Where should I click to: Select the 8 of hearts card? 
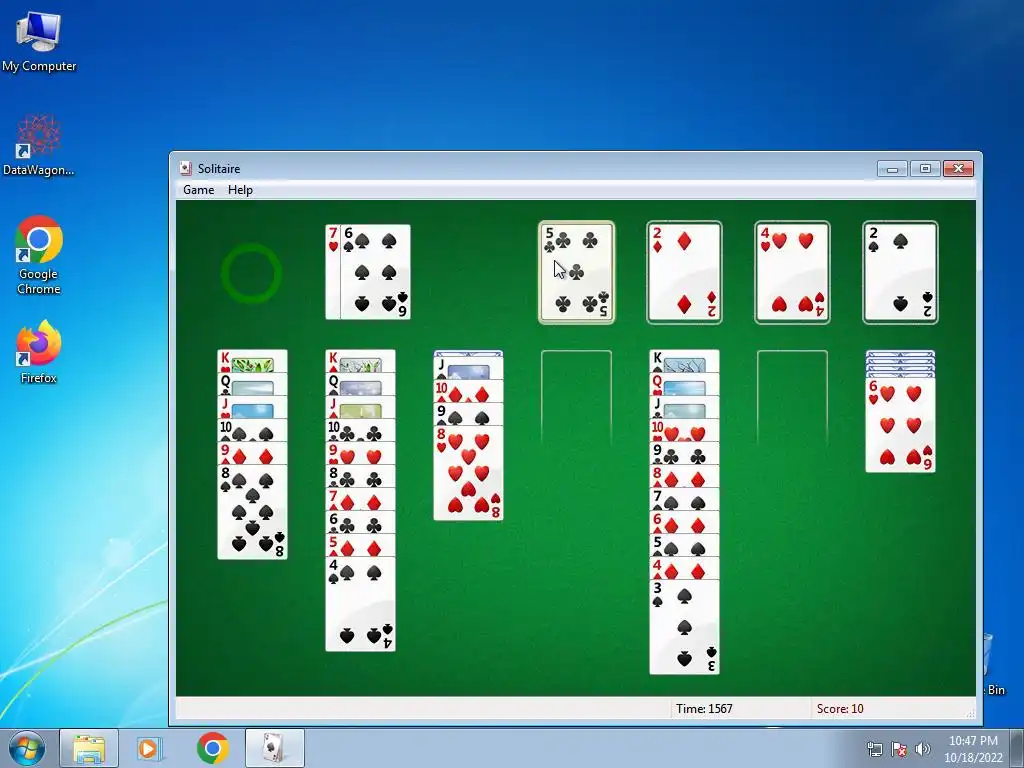468,473
